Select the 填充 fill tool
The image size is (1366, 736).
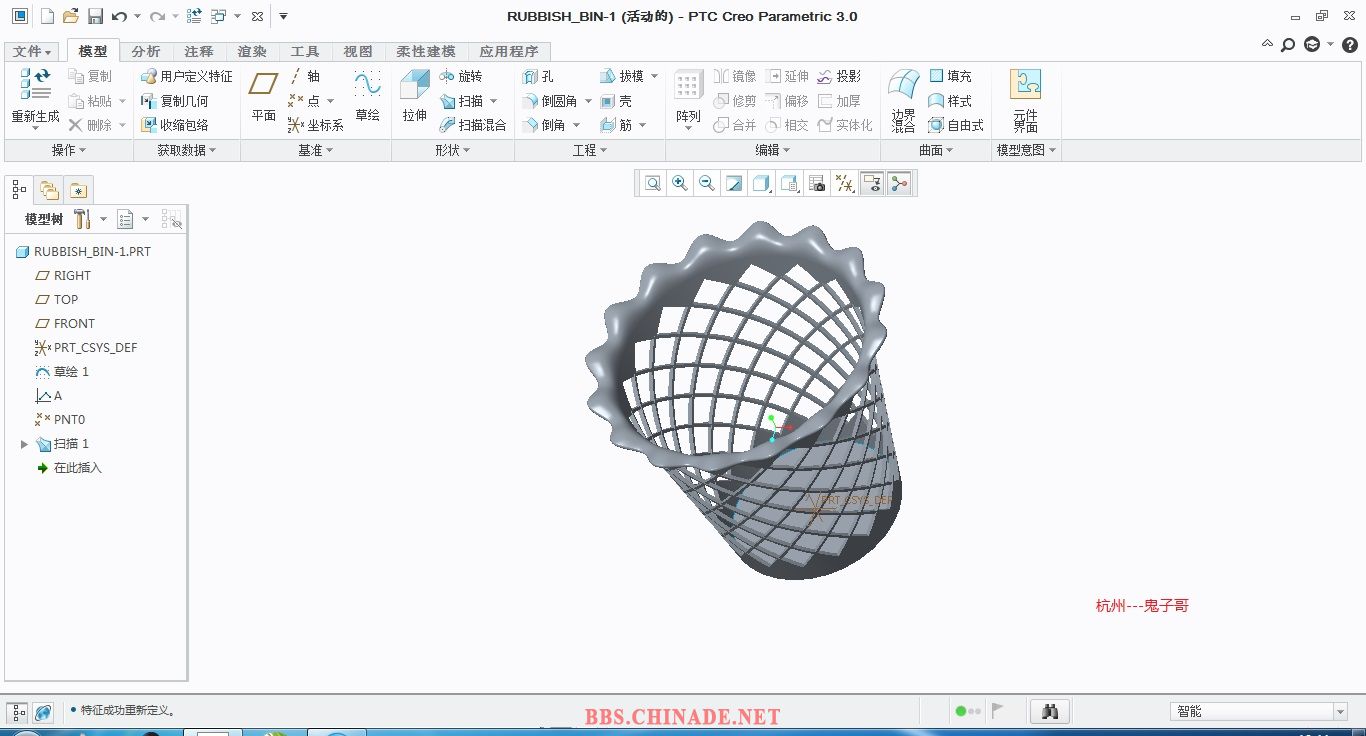pyautogui.click(x=950, y=76)
